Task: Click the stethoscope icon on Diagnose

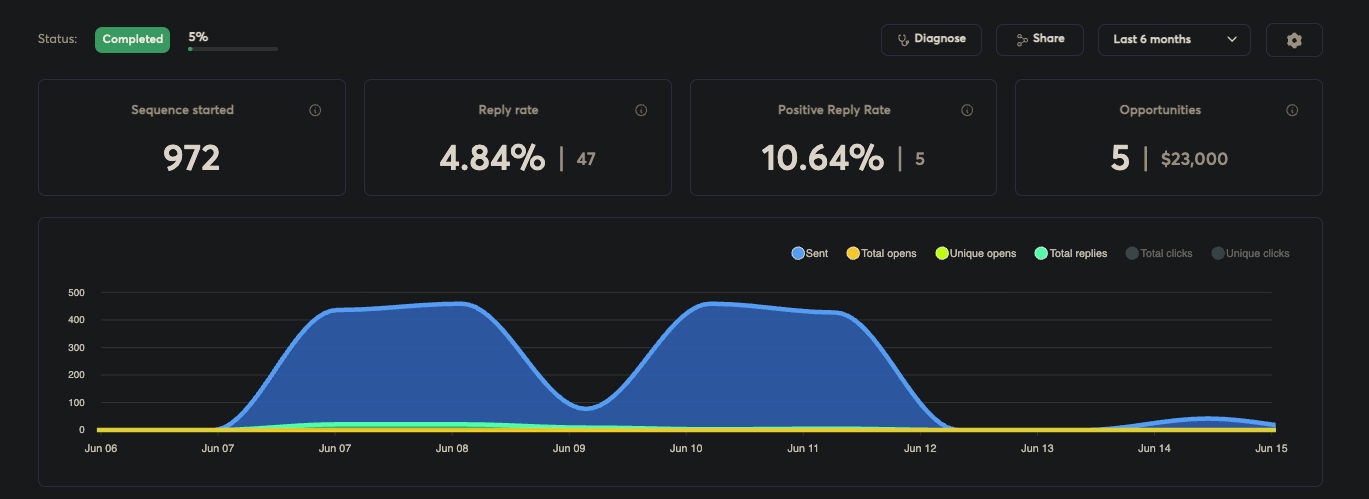Action: [903, 40]
